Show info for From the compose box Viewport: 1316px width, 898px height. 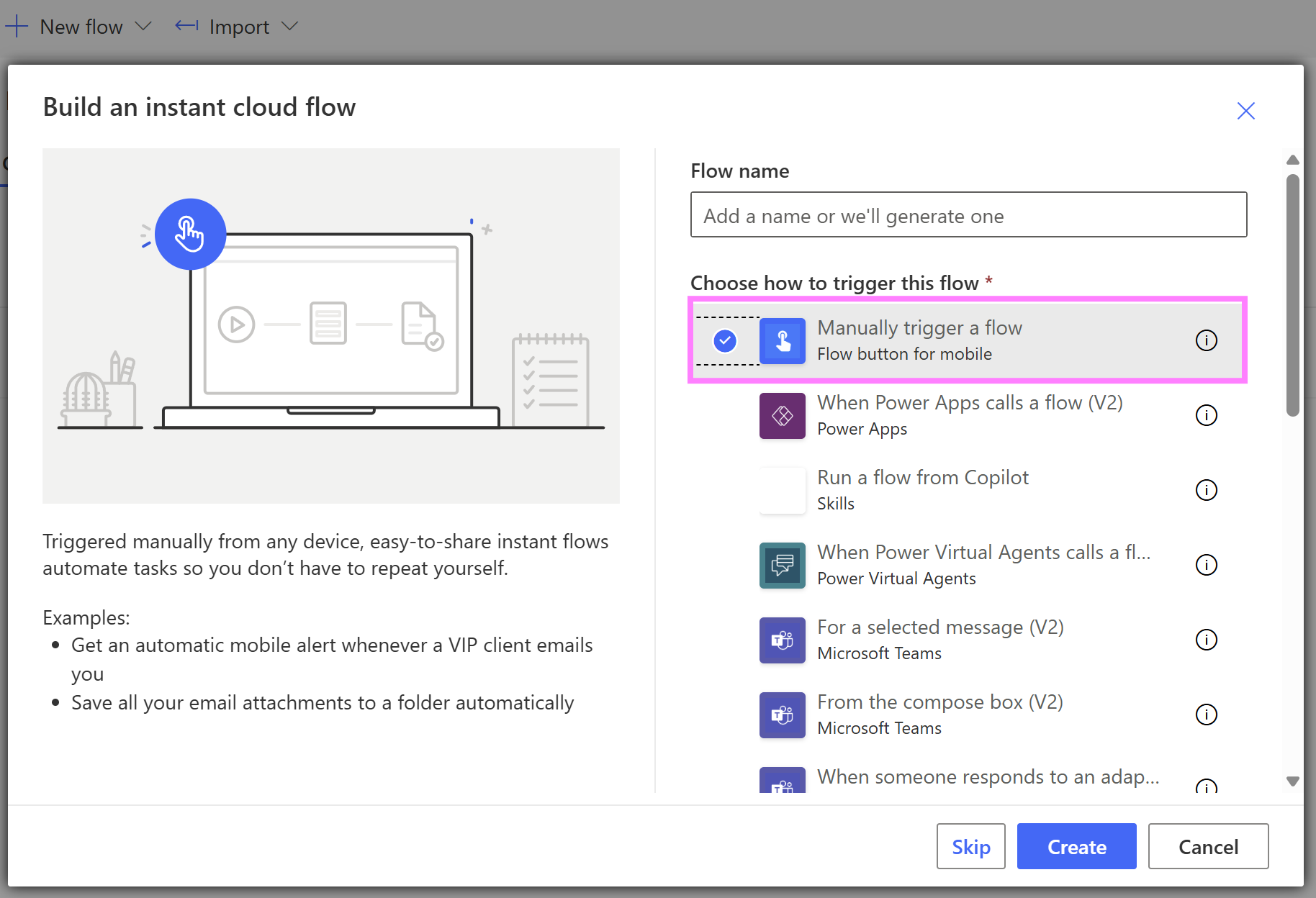coord(1207,715)
